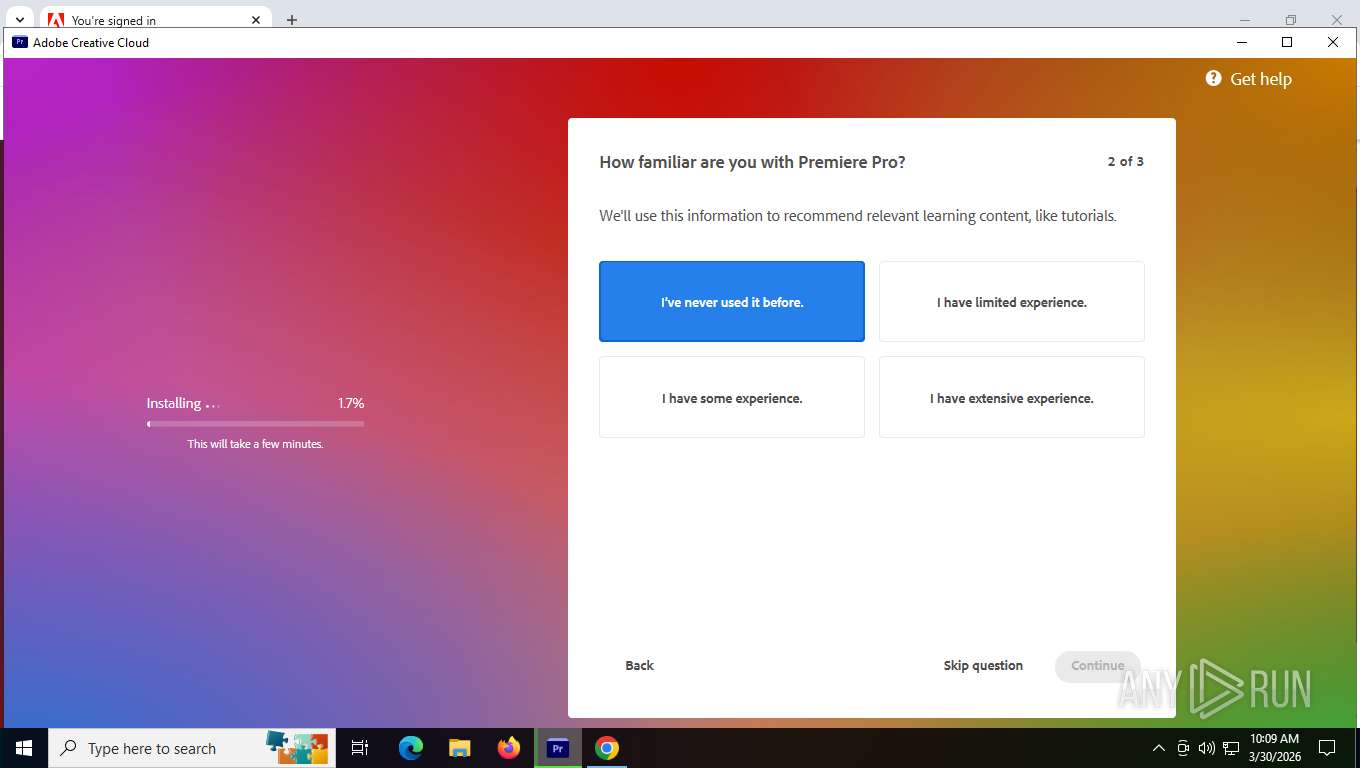The image size is (1360, 768).
Task: Click "How familiar are you with Premiere Pro?" heading
Action: point(752,162)
